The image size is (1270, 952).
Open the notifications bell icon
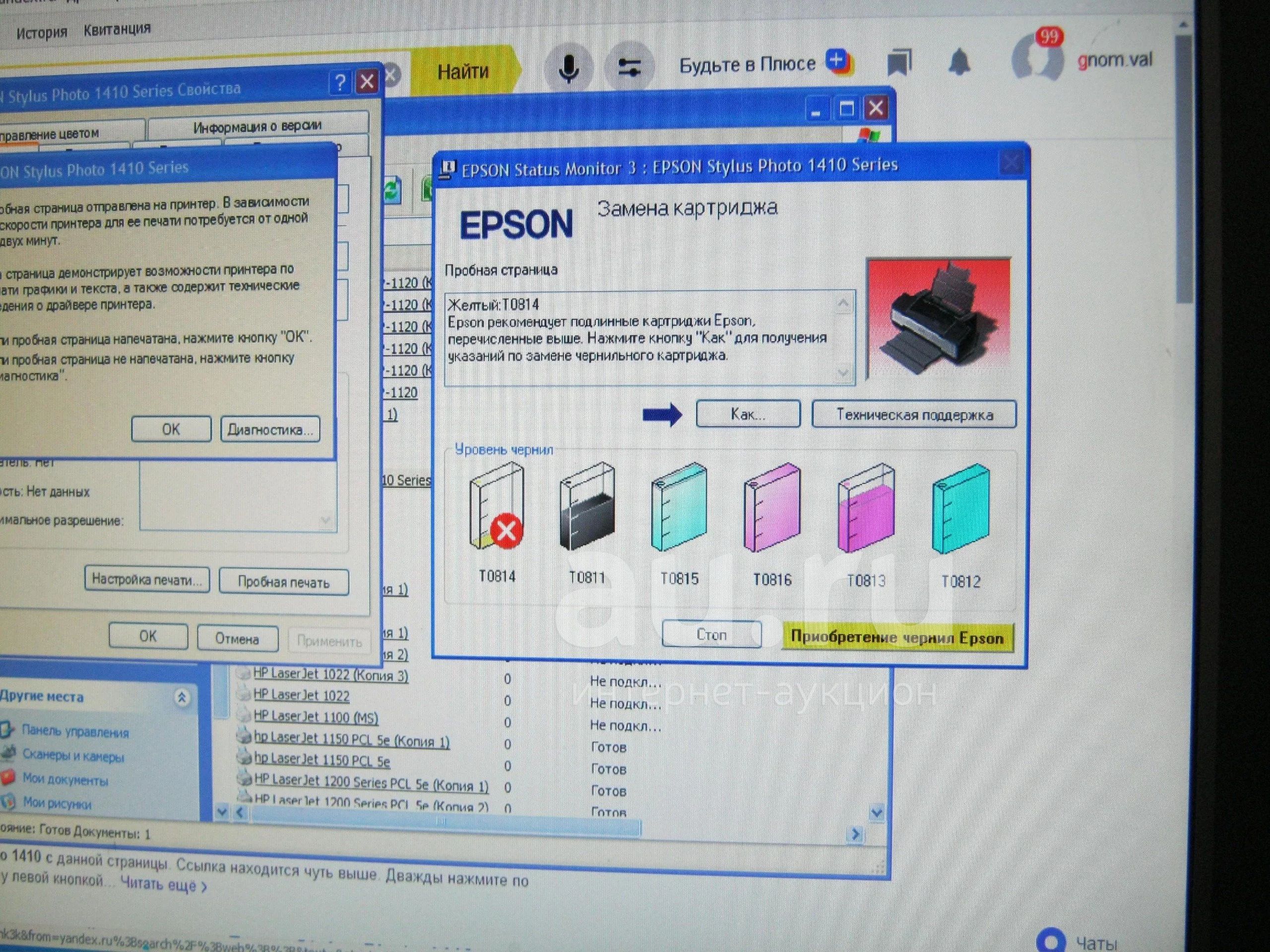pyautogui.click(x=959, y=62)
